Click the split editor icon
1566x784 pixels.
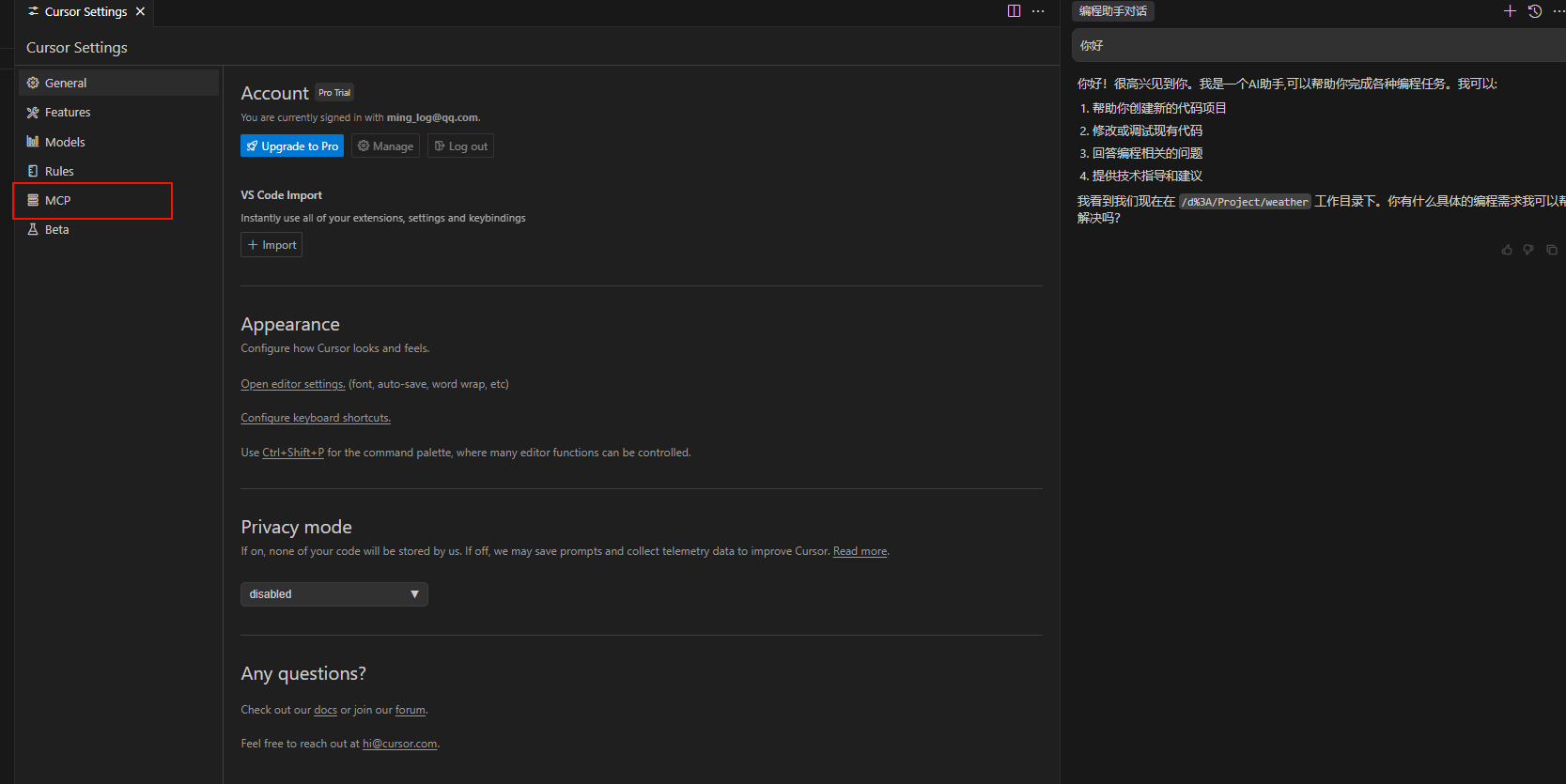(x=1014, y=11)
